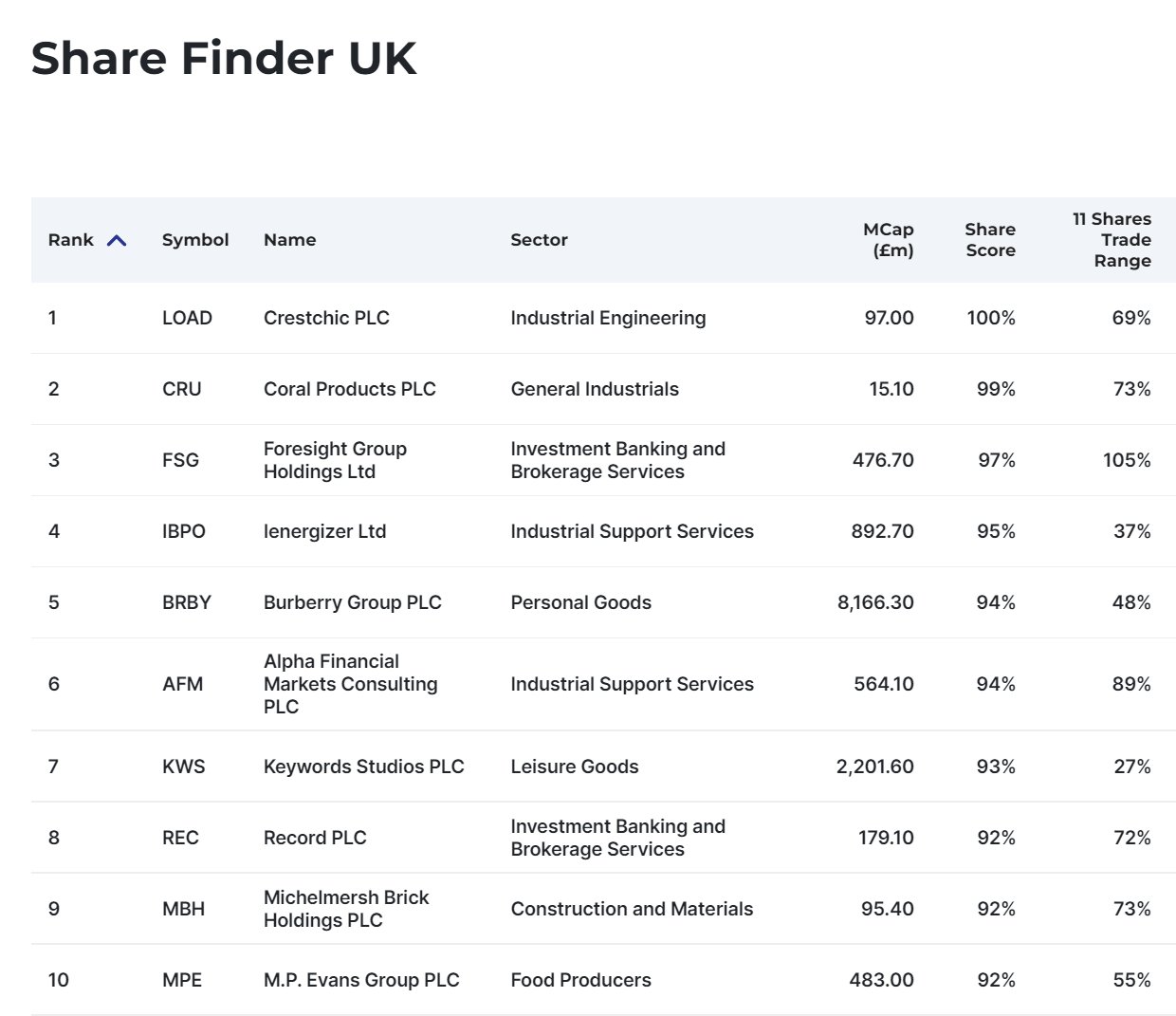Open Keywords Studios PLC name cell
Viewport: 1176px width, 1016px height.
[x=364, y=767]
